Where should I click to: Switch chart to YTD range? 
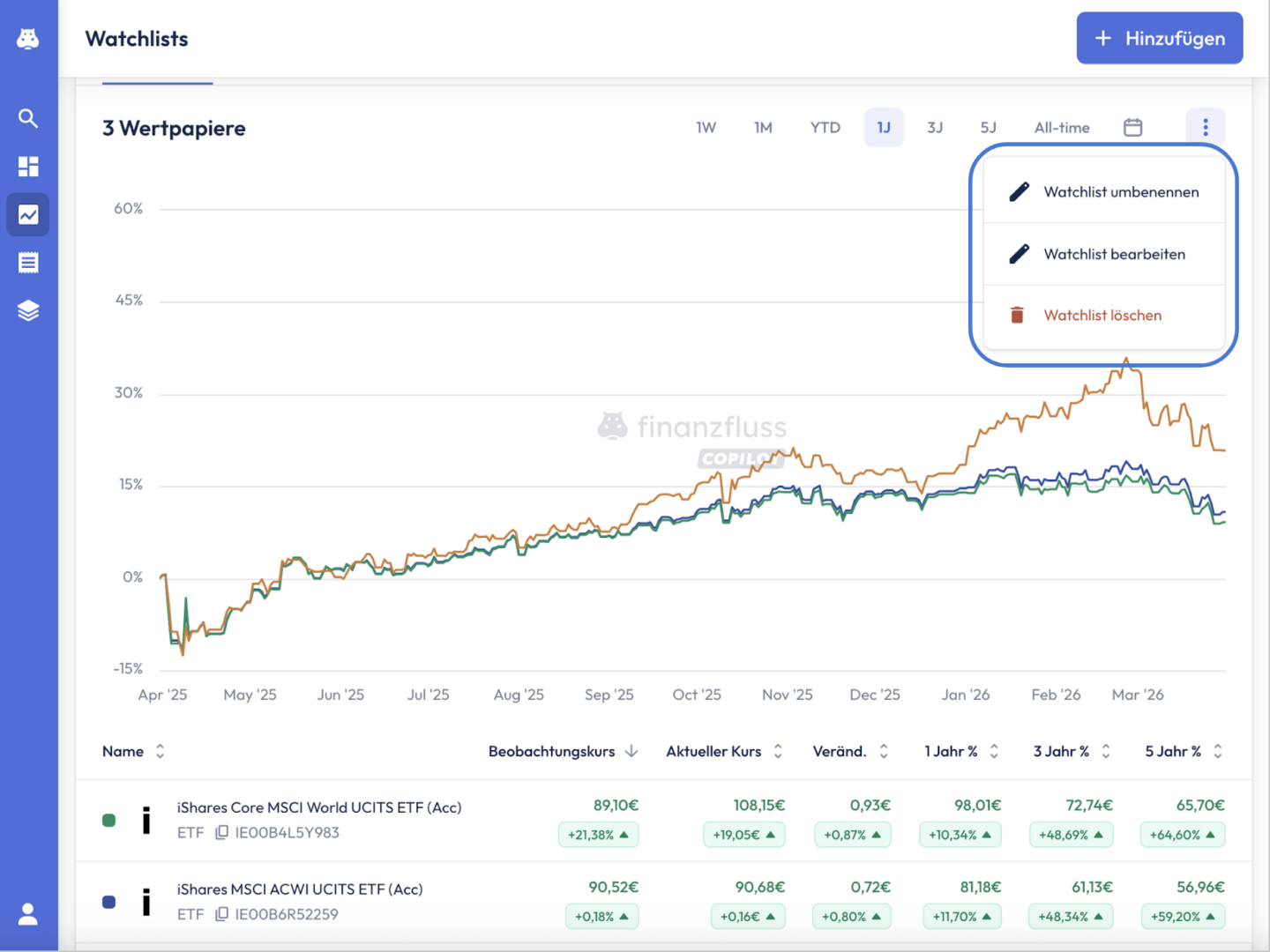click(x=825, y=128)
